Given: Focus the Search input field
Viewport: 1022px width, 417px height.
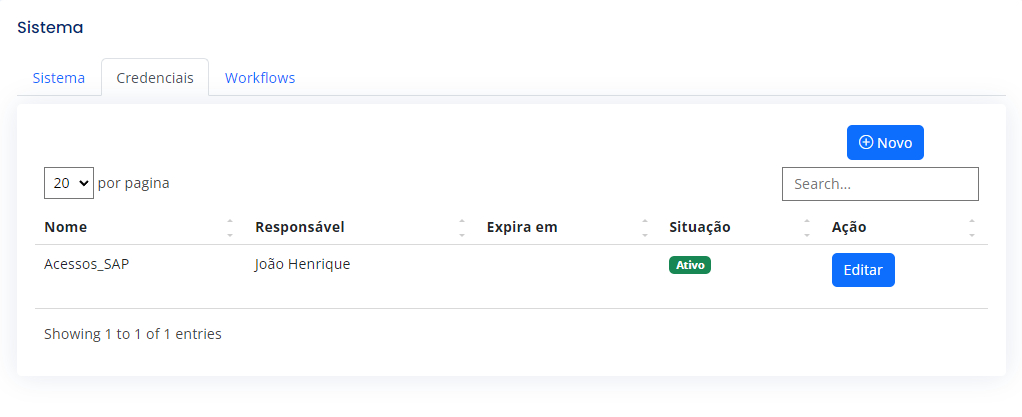Looking at the screenshot, I should pyautogui.click(x=880, y=184).
